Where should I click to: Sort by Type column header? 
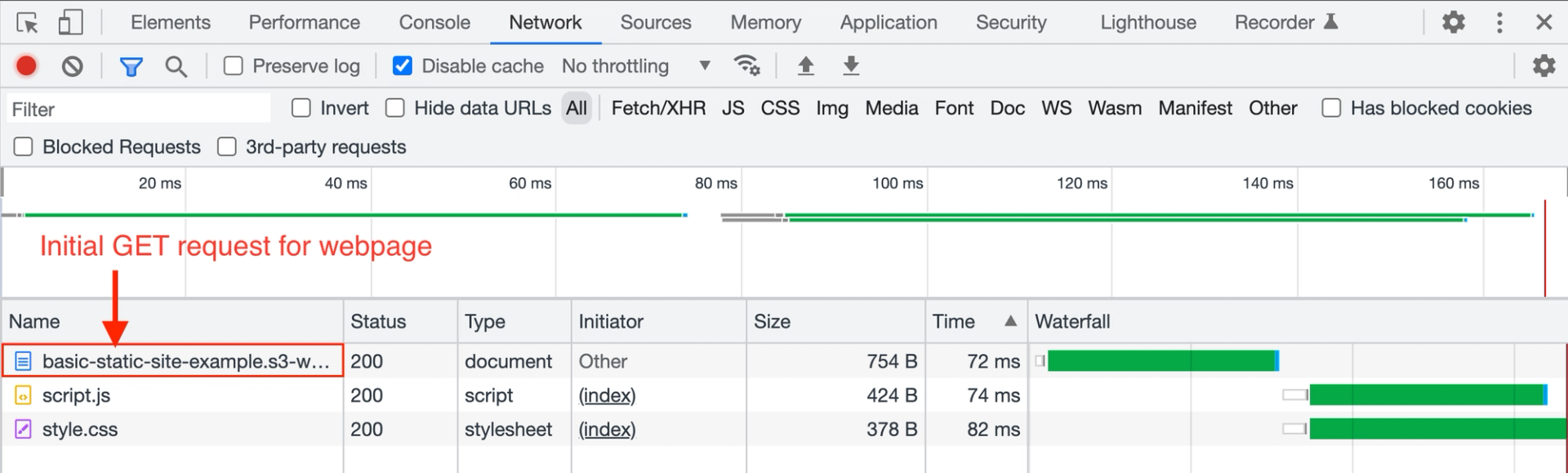[x=514, y=321]
